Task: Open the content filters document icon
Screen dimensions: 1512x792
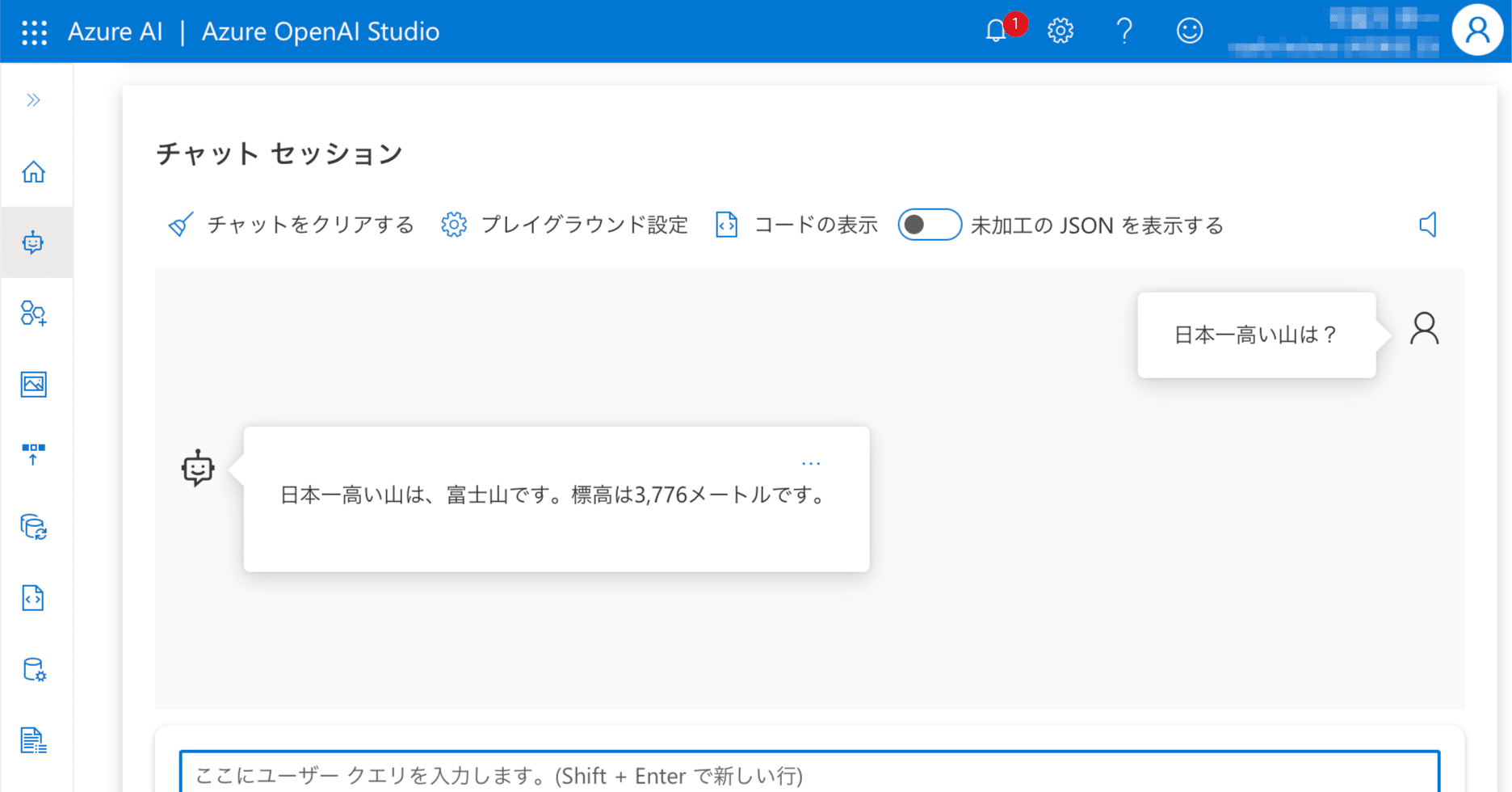Action: click(x=35, y=739)
